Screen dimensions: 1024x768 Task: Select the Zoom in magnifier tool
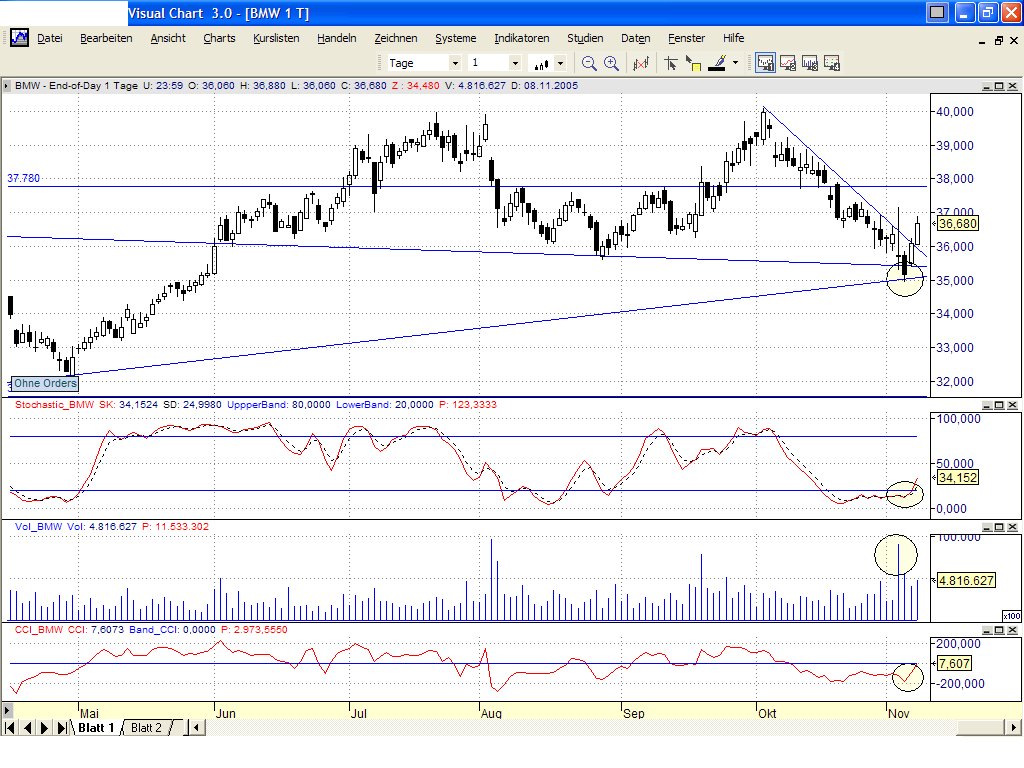pos(611,61)
